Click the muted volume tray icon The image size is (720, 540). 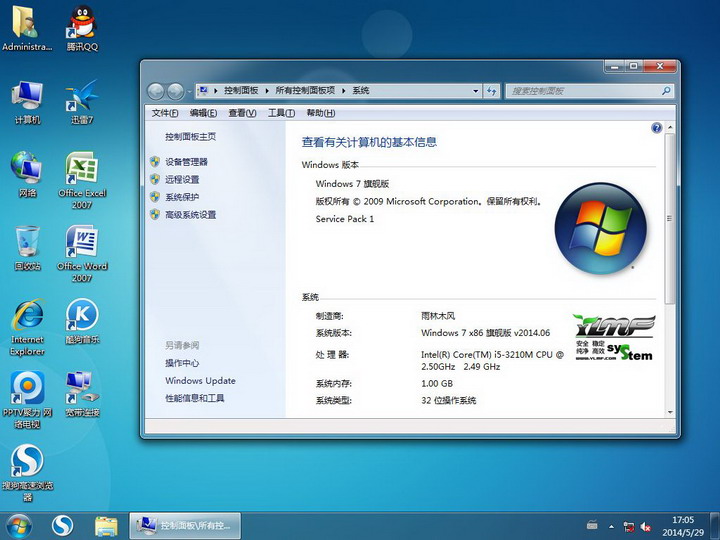pyautogui.click(x=646, y=527)
